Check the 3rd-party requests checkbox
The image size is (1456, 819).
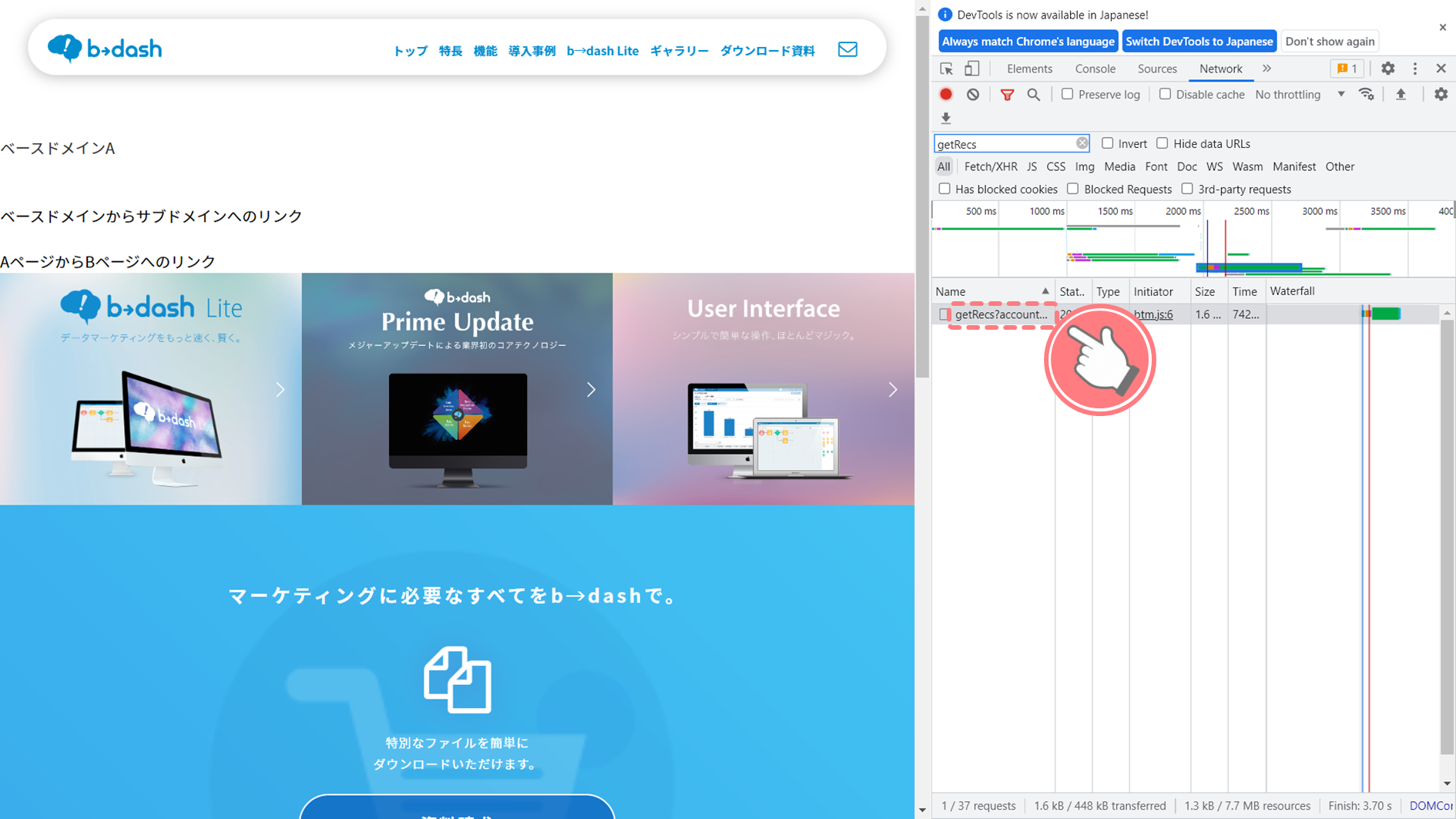tap(1187, 189)
